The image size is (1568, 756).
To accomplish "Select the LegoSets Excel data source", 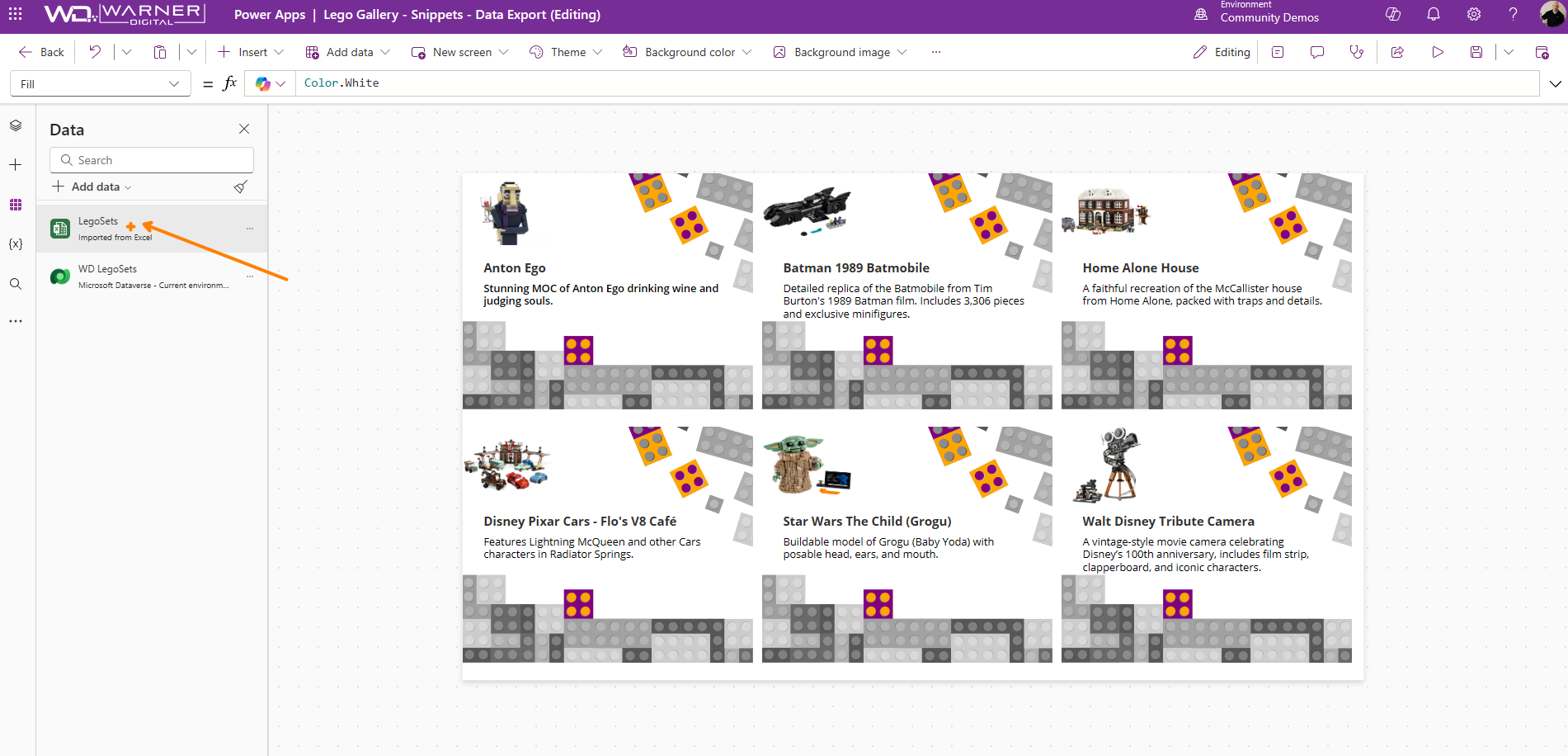I will (152, 229).
